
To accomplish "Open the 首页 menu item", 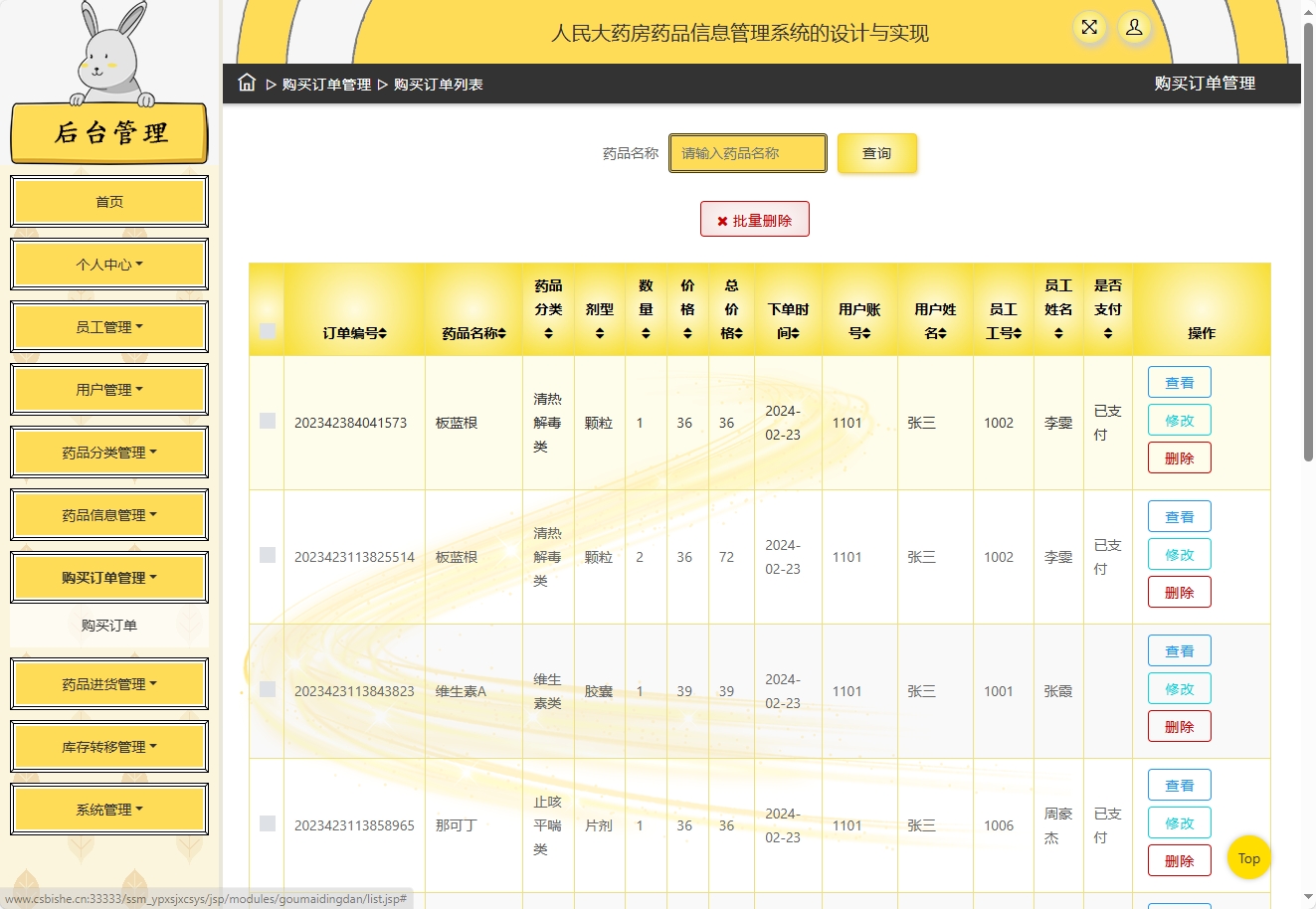I will click(x=108, y=202).
